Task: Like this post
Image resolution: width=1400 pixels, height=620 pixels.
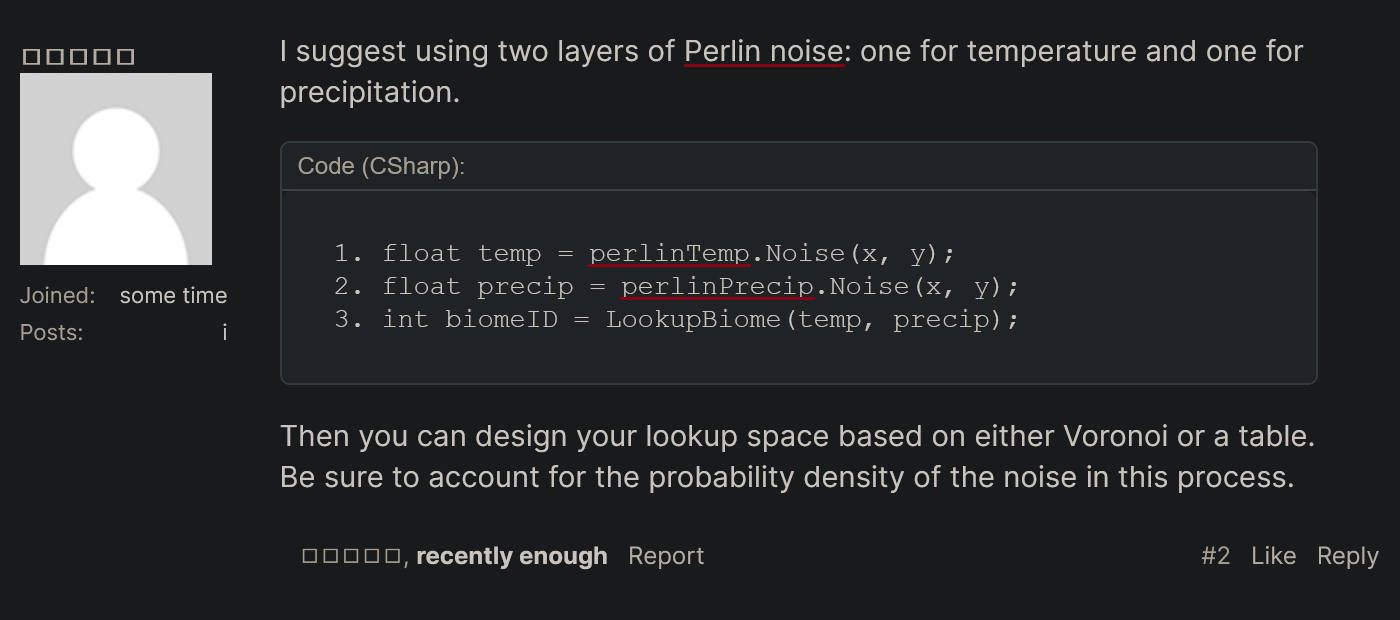Action: pyautogui.click(x=1273, y=556)
